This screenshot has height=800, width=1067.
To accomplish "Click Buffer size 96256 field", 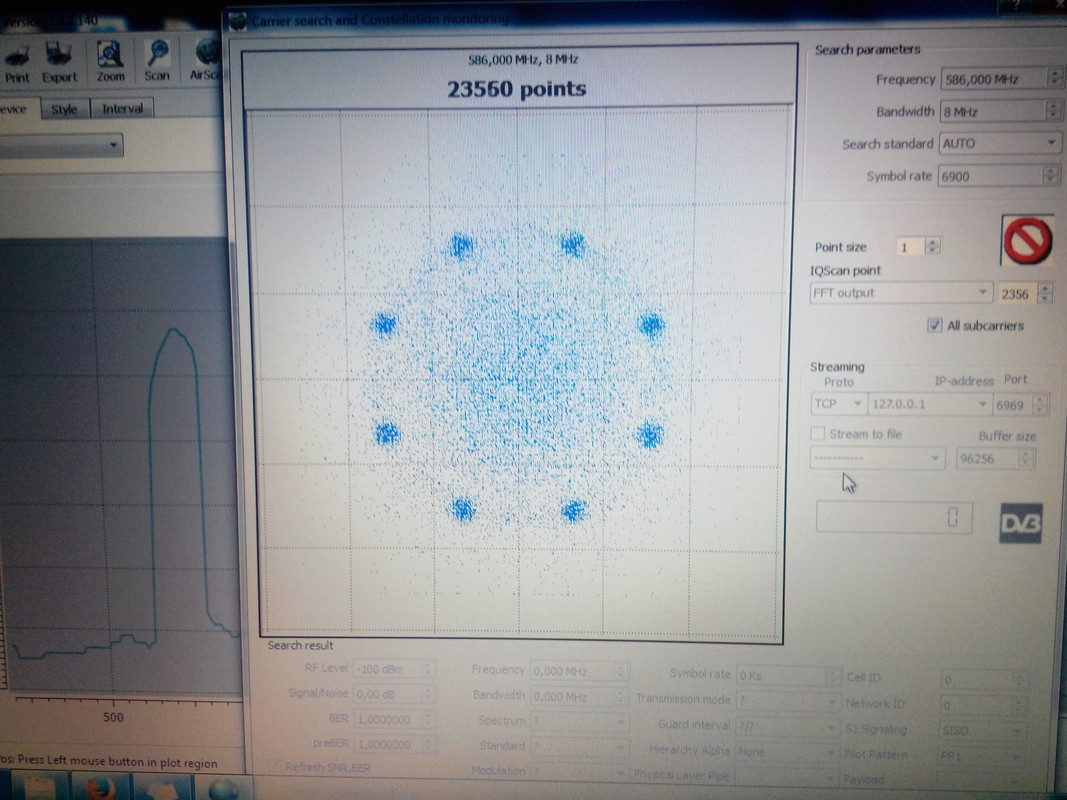I will [989, 459].
